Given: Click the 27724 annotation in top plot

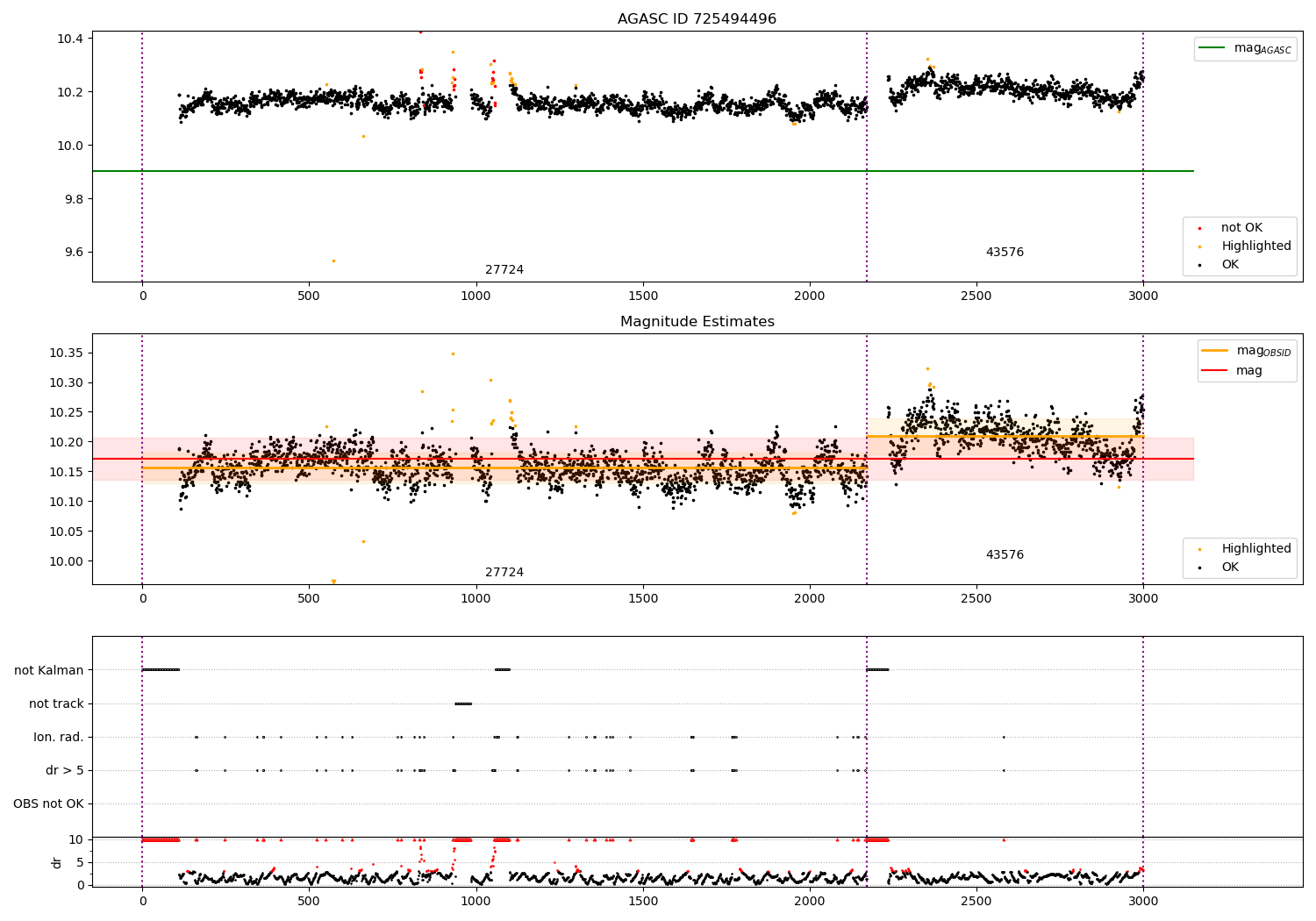Looking at the screenshot, I should pos(504,270).
